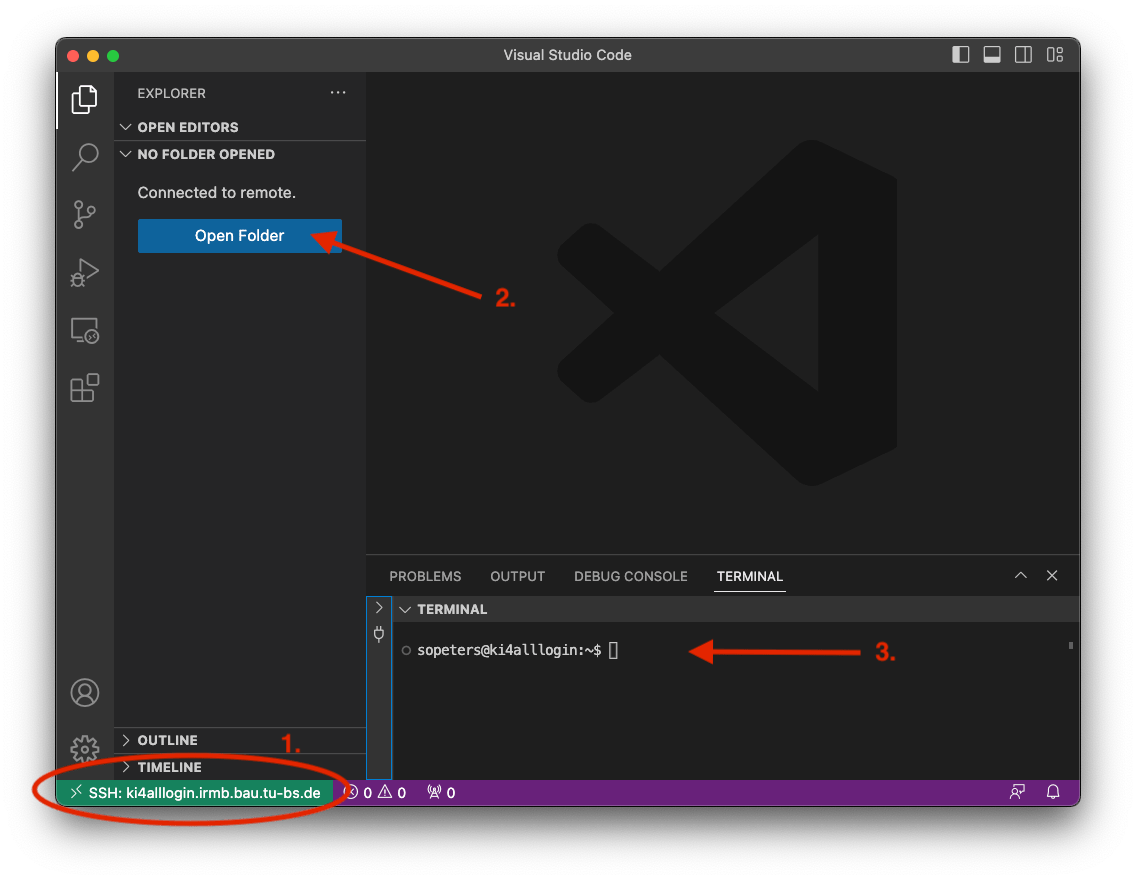Click the "Connected to remote." text
This screenshot has height=880, width=1136.
click(x=217, y=193)
